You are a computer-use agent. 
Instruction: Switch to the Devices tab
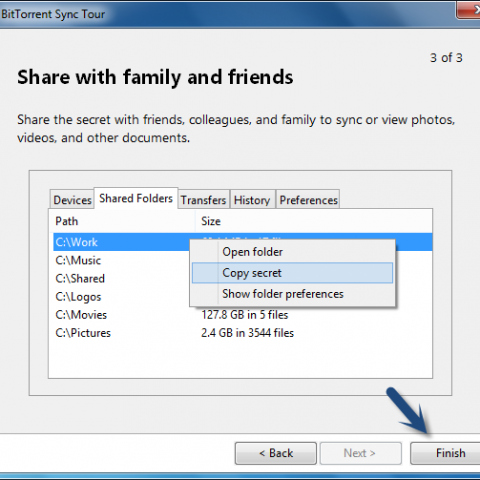point(72,199)
